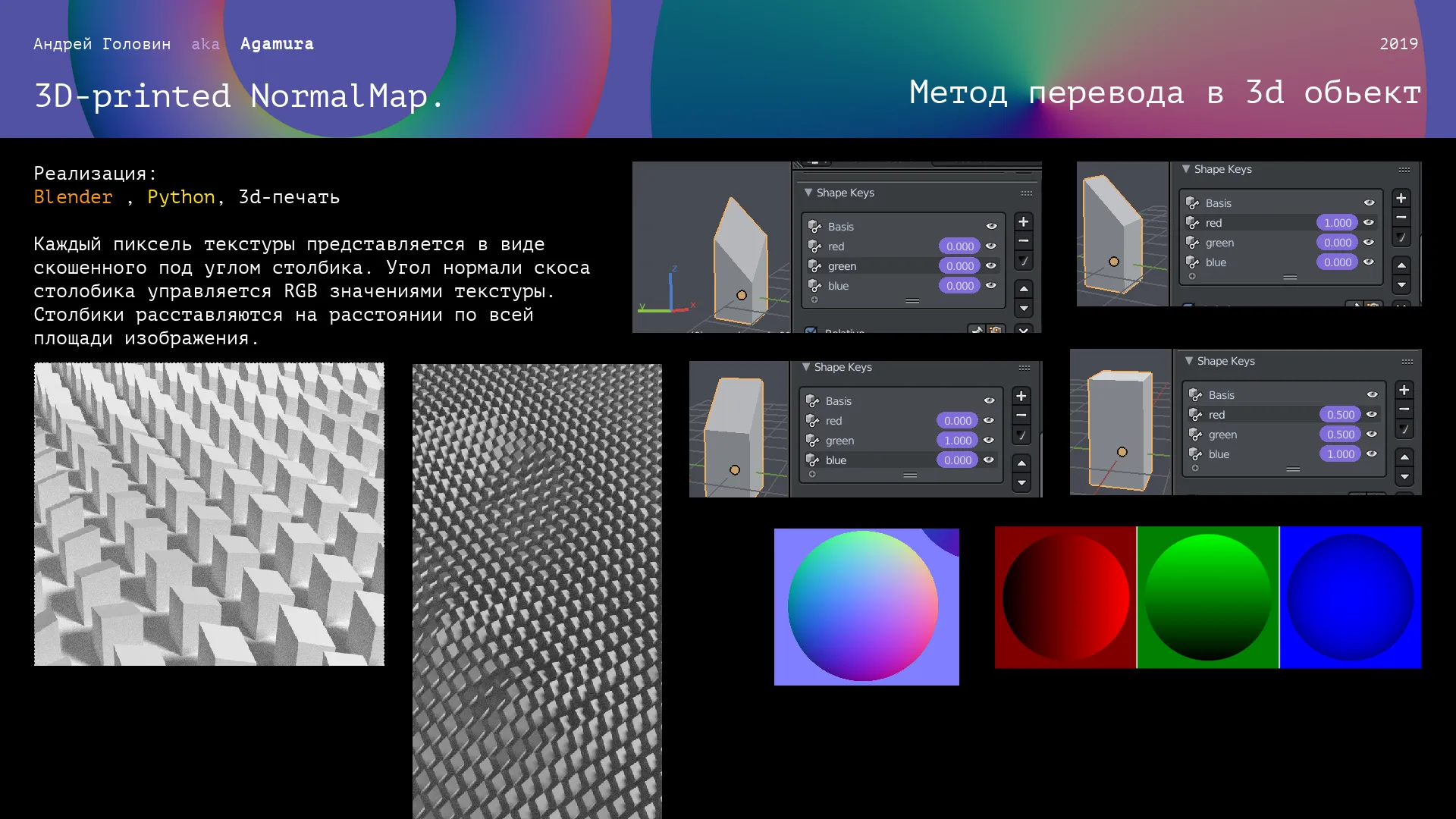The height and width of the screenshot is (819, 1456).
Task: Select Basis row in the green 1.000 panel
Action: (872, 401)
